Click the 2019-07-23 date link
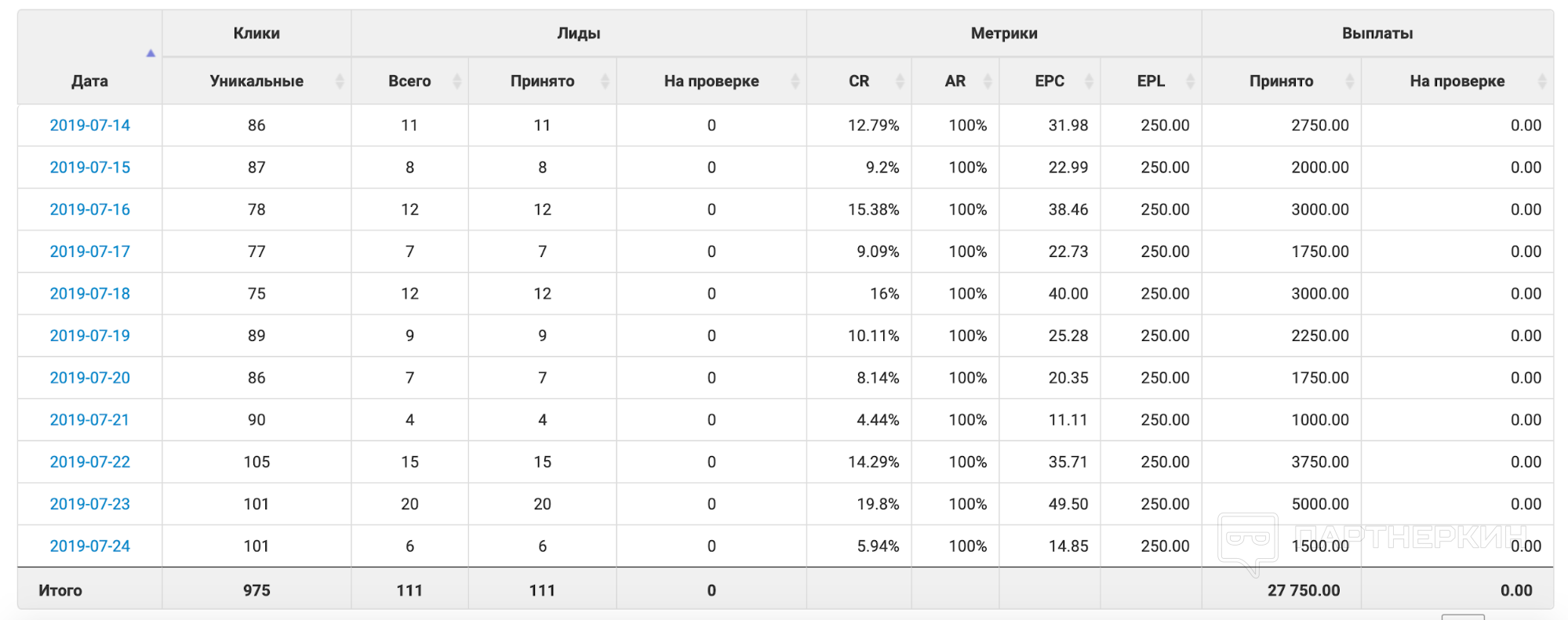This screenshot has width=1568, height=620. (89, 504)
